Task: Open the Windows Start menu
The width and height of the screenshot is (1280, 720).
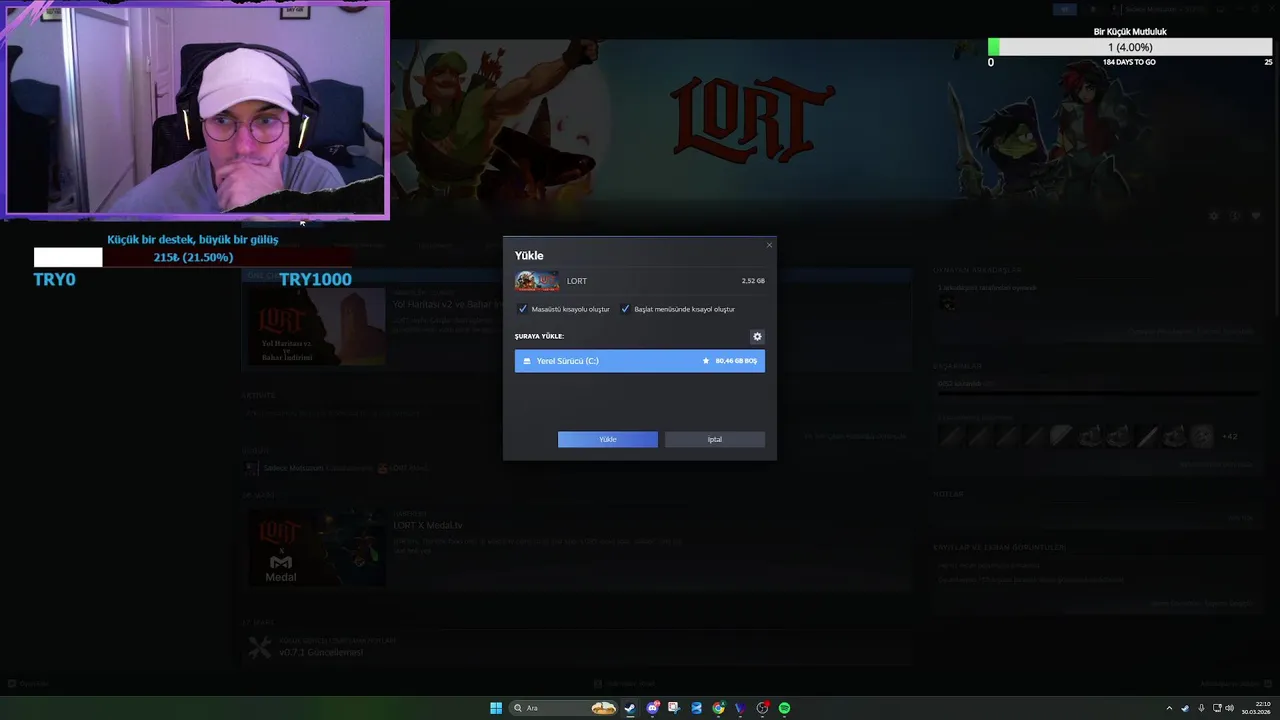Action: 496,708
